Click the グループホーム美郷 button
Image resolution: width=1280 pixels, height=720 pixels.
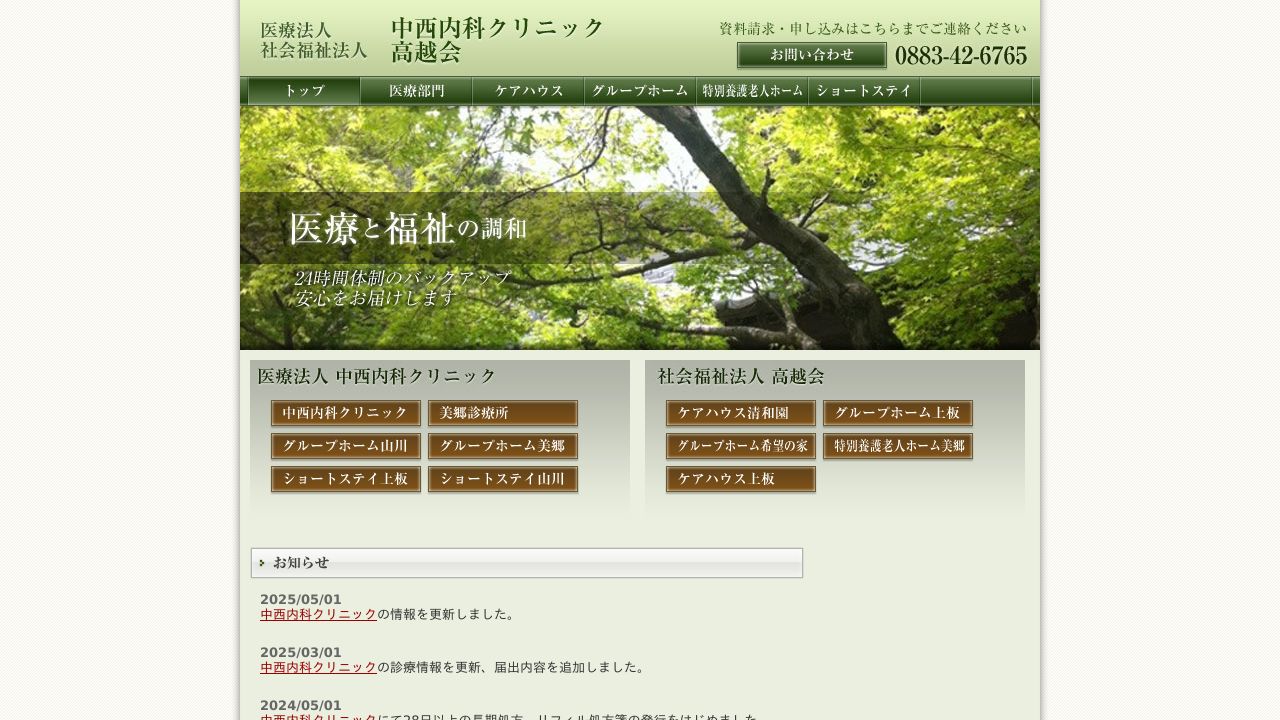[503, 446]
